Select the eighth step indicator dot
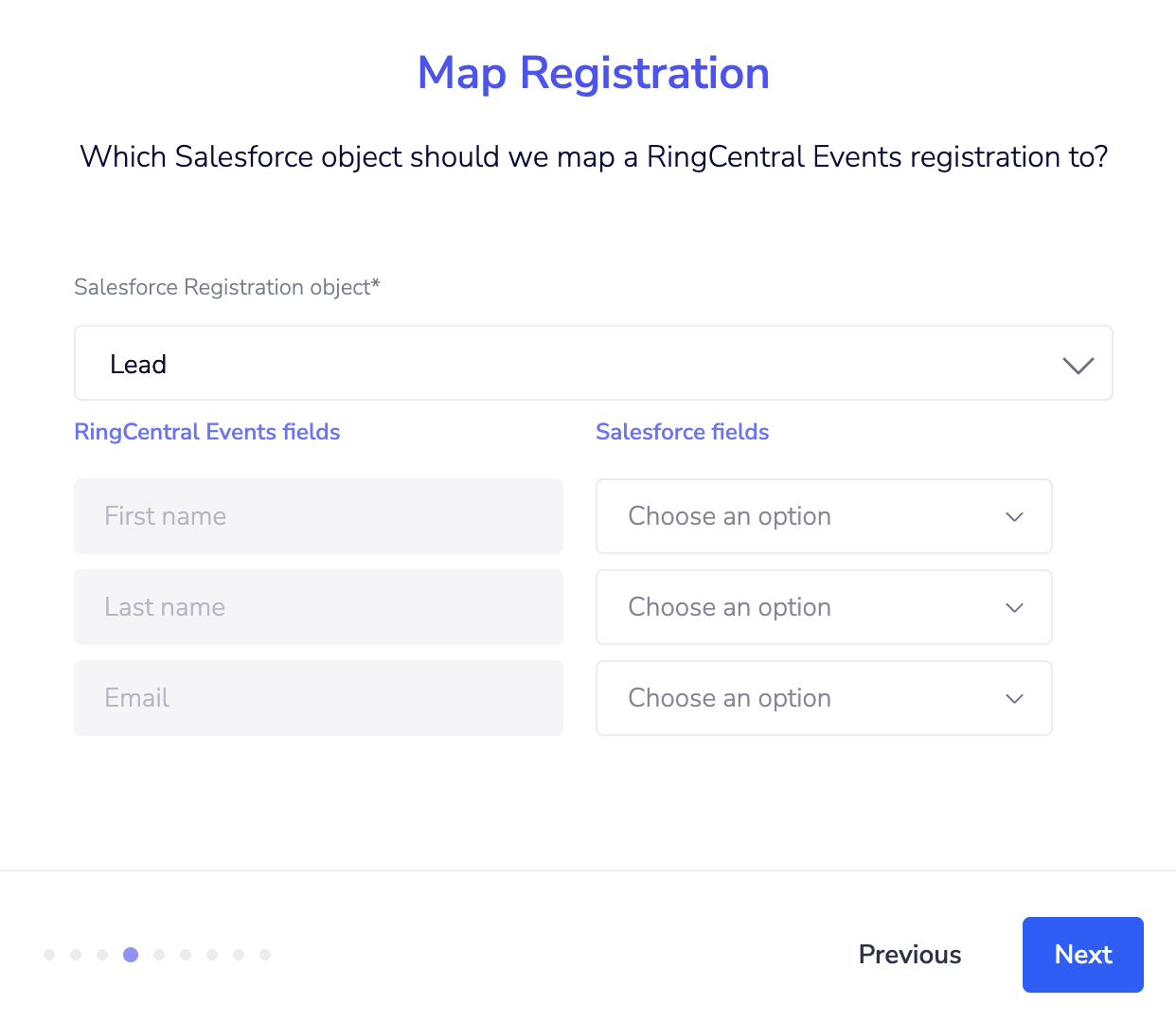 click(239, 955)
